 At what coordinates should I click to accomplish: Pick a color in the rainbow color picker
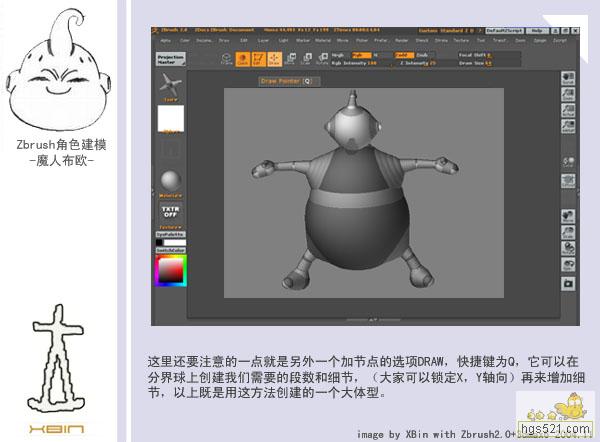pyautogui.click(x=171, y=271)
